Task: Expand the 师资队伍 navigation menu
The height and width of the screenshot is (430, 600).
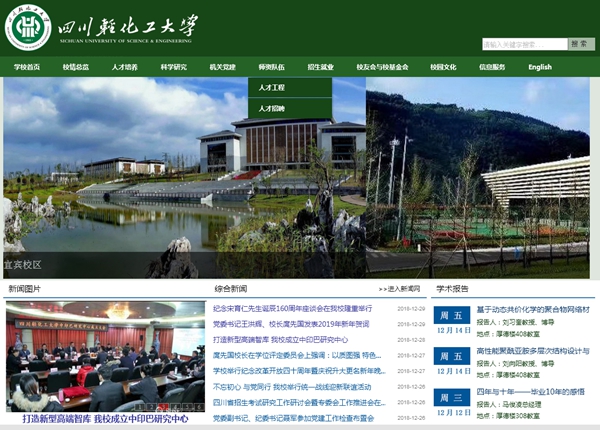Action: [272, 67]
